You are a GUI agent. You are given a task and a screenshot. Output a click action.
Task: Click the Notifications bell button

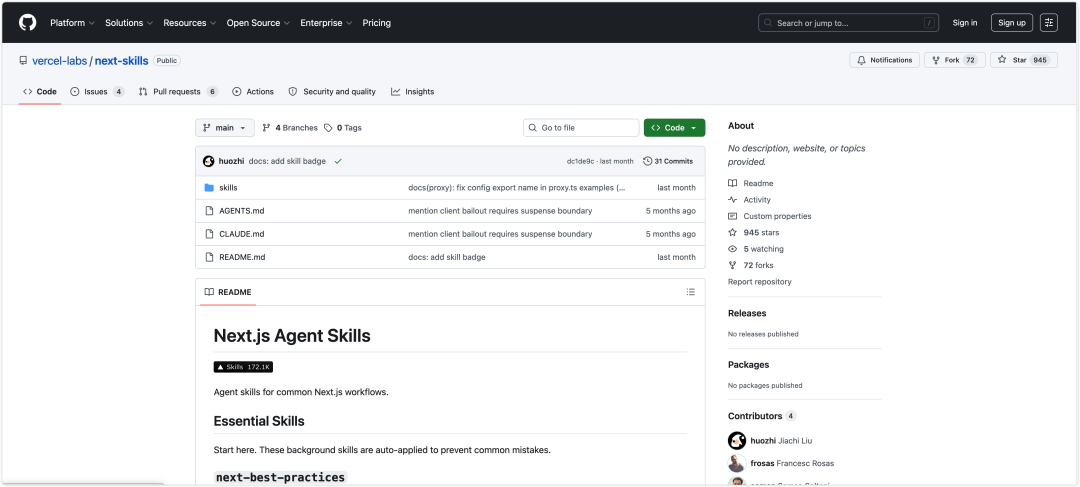pyautogui.click(x=884, y=60)
